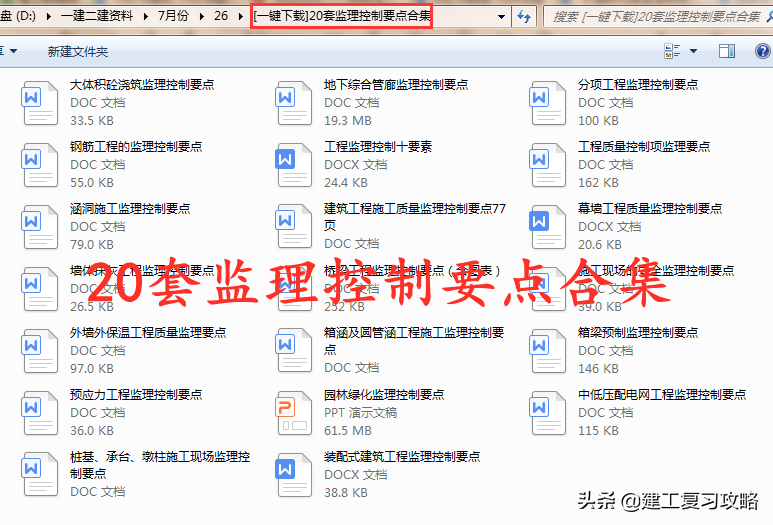This screenshot has height=525, width=773.
Task: Open the 大体积砼浇筑监理控制要点 DOC file icon
Action: click(x=41, y=102)
